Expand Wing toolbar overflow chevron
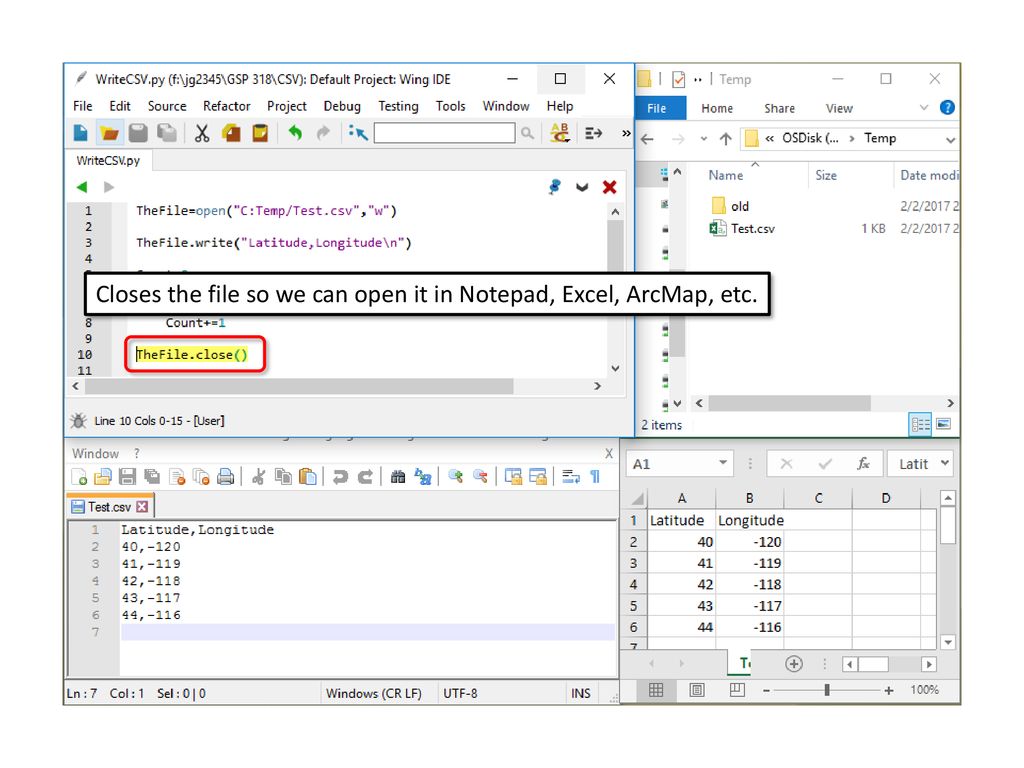This screenshot has height=768, width=1024. click(626, 133)
